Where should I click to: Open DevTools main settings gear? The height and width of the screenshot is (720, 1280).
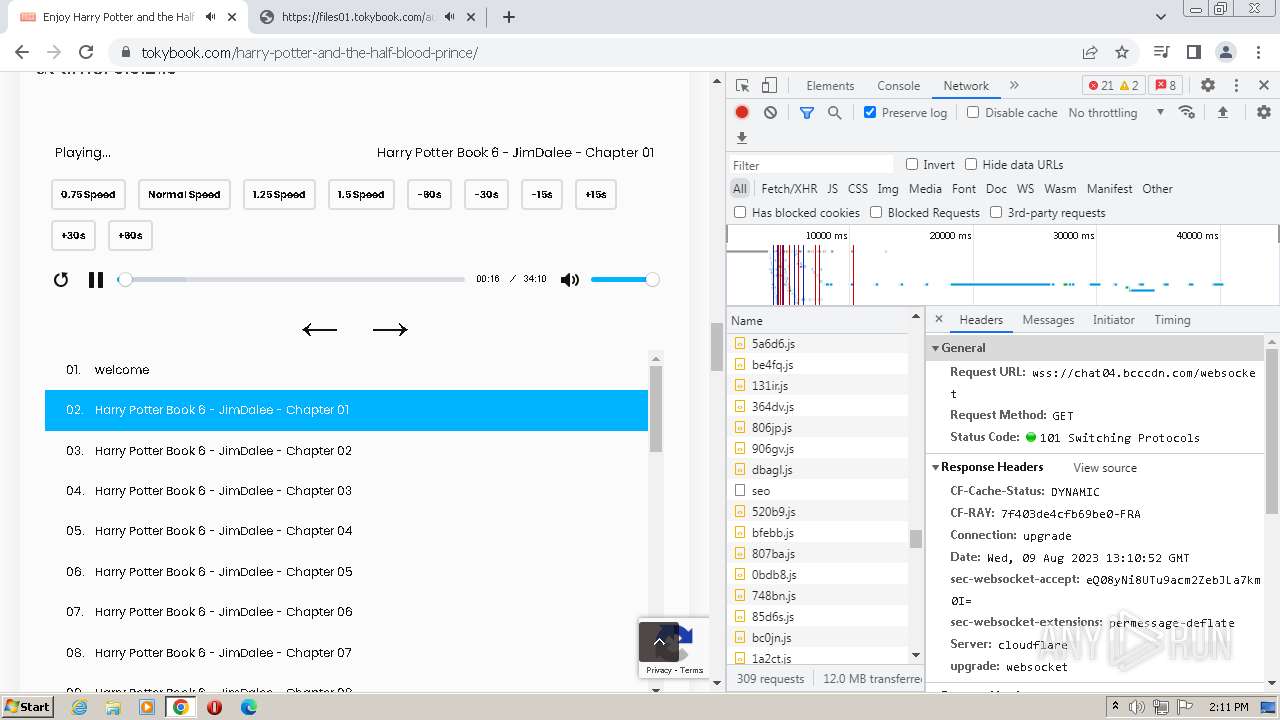[x=1208, y=86]
